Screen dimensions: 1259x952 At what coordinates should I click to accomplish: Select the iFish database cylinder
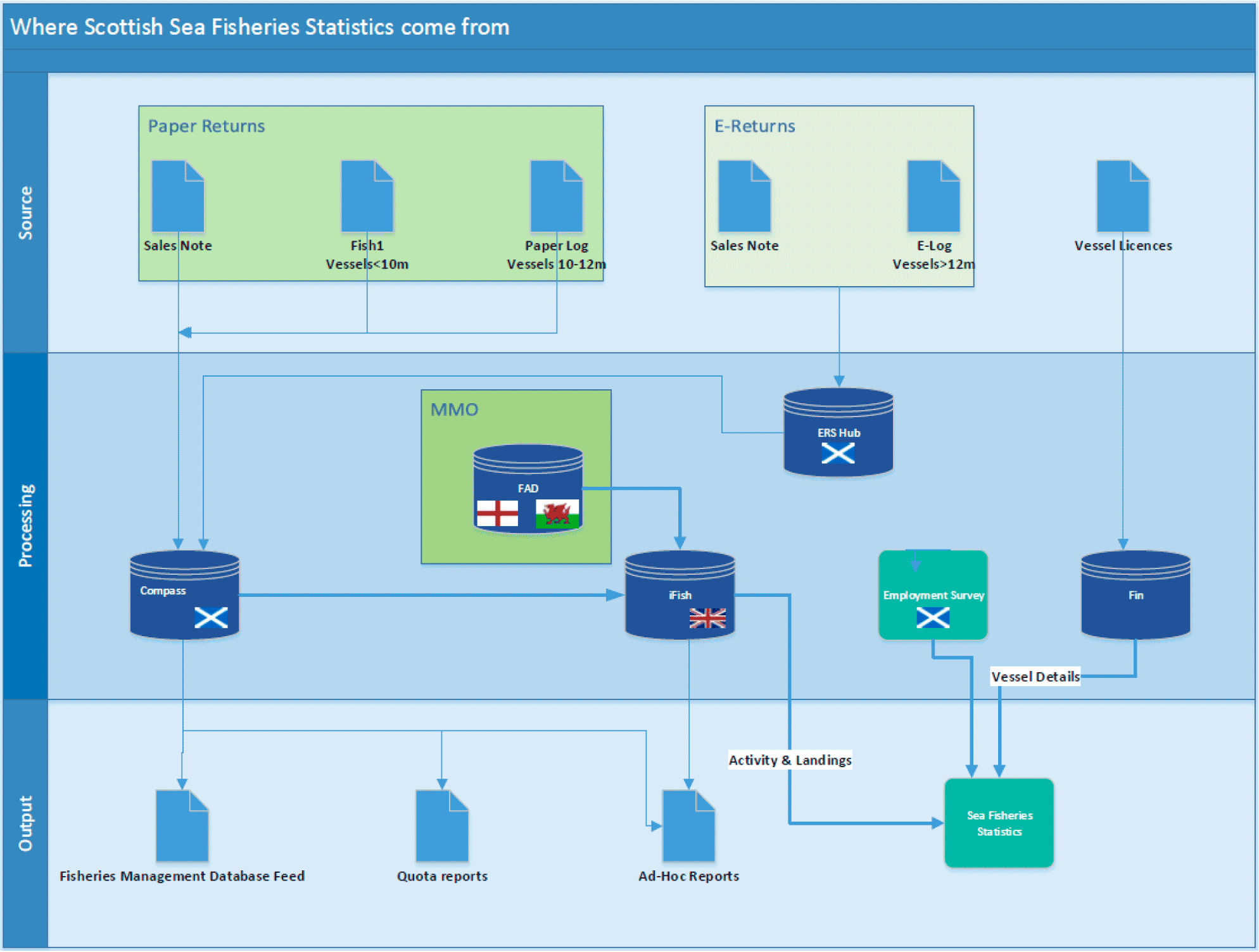[680, 594]
